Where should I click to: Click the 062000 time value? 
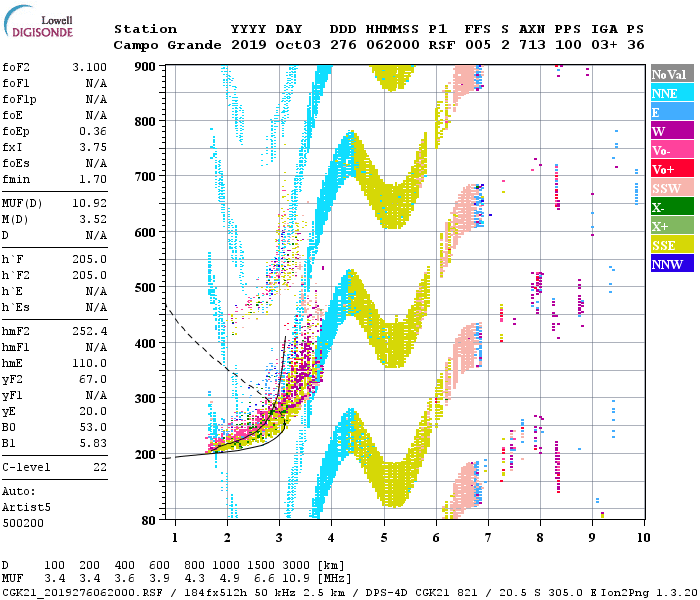pyautogui.click(x=392, y=45)
